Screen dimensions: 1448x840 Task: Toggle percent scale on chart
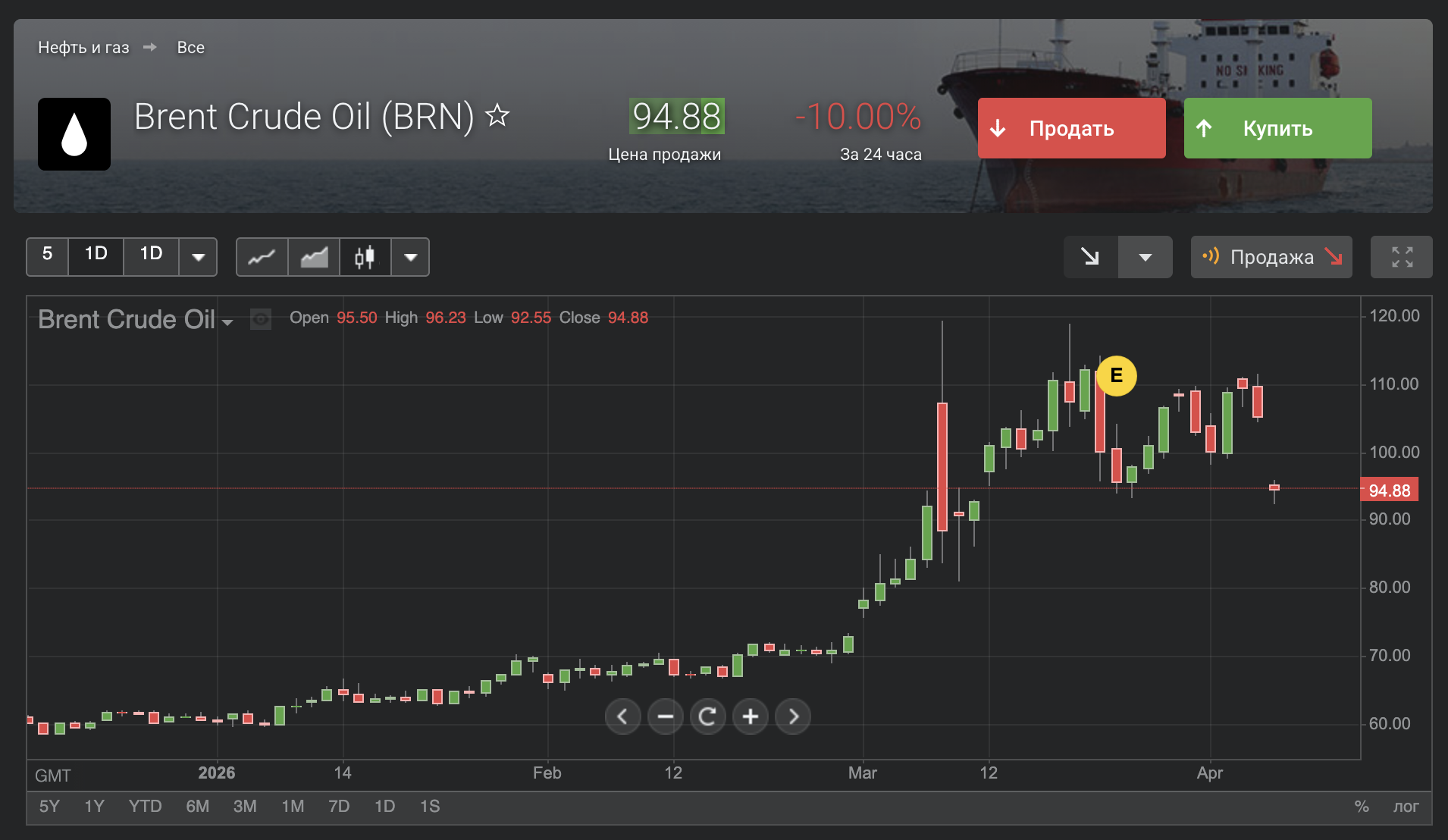pos(1362,807)
